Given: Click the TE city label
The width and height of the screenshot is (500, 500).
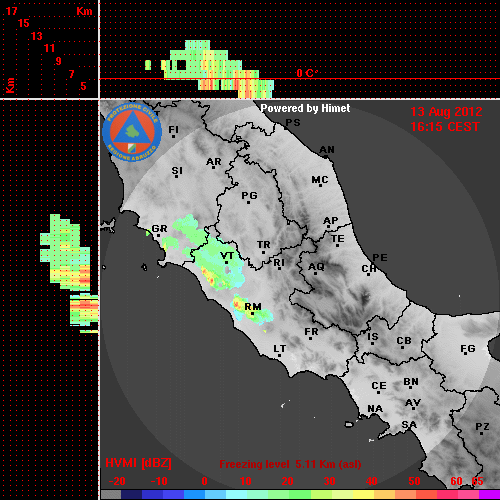Looking at the screenshot, I should [x=338, y=239].
